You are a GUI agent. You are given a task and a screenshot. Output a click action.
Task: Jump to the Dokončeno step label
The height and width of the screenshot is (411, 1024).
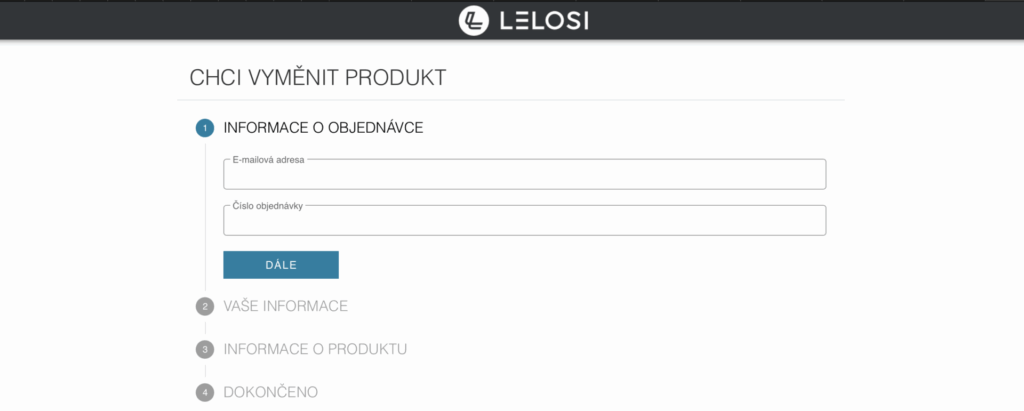[270, 393]
